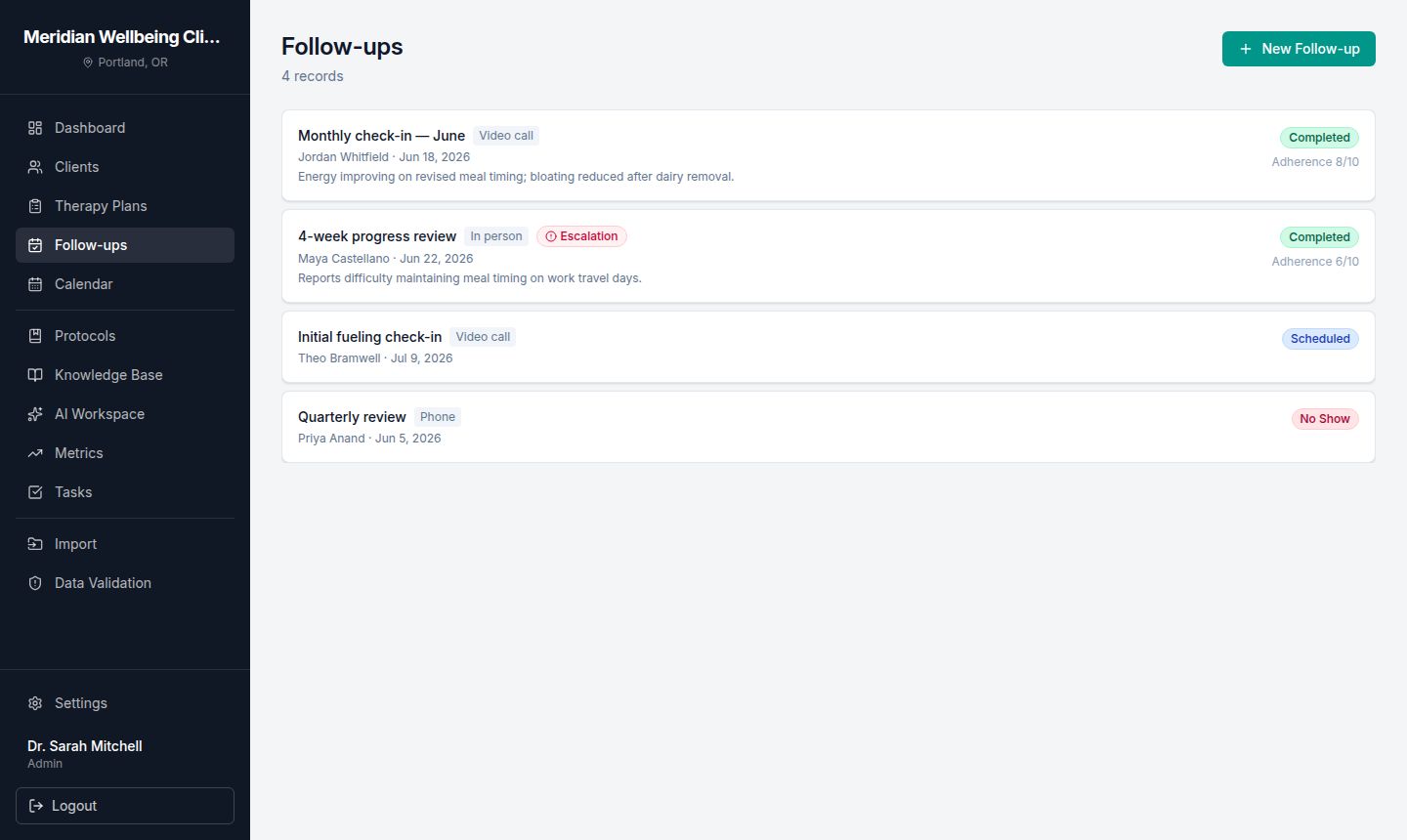Log out using the Logout button
1407x840 pixels.
[x=125, y=806]
